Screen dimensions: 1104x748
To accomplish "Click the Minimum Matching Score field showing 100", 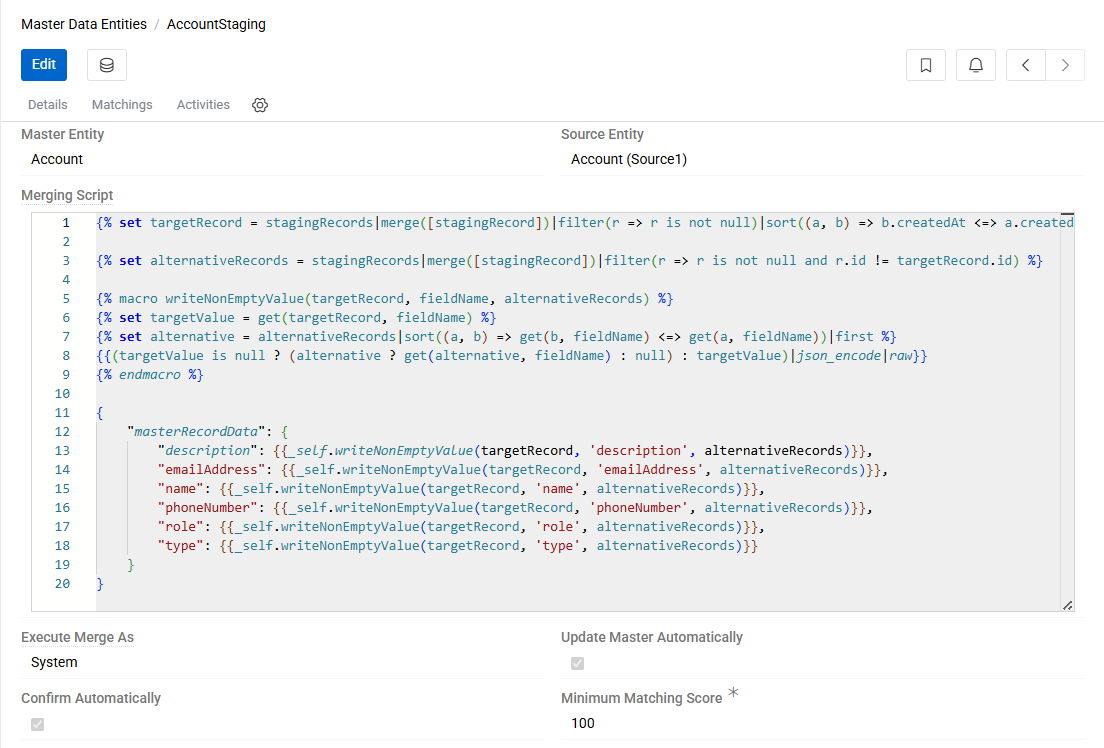I will coord(583,723).
